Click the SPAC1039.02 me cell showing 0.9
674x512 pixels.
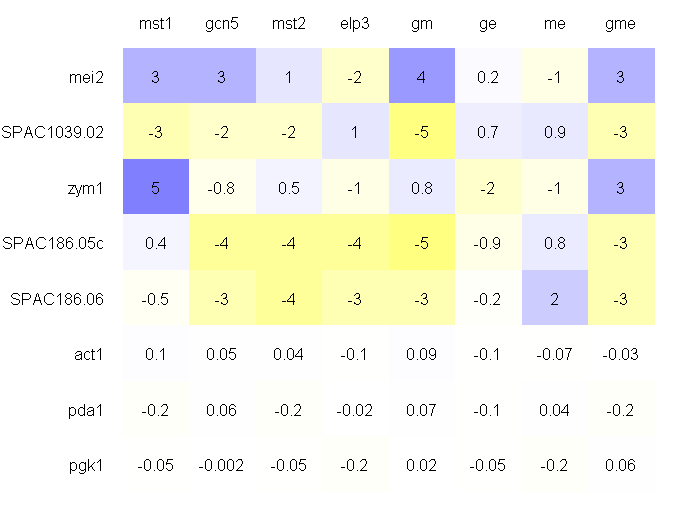(554, 132)
